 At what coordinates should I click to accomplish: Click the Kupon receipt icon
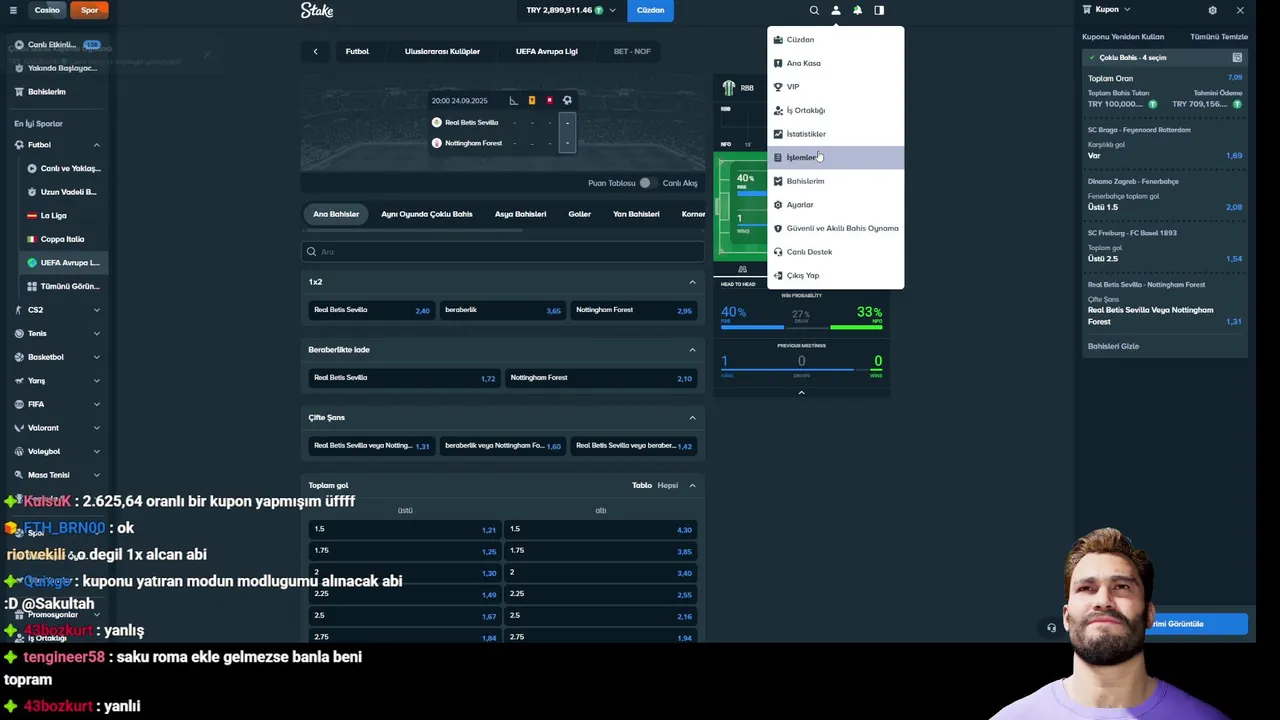(1088, 10)
